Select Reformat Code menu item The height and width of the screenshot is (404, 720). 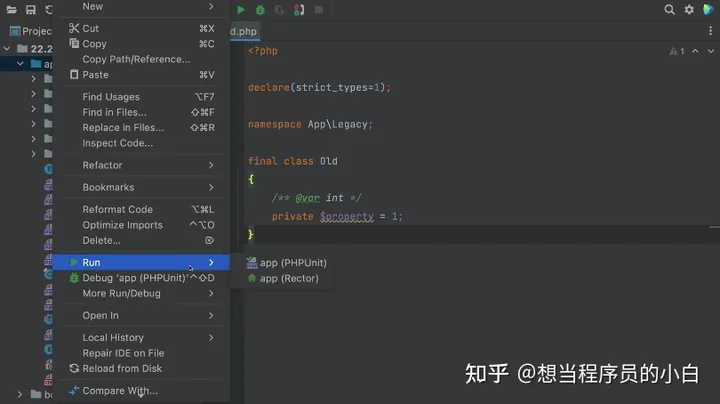(141, 209)
